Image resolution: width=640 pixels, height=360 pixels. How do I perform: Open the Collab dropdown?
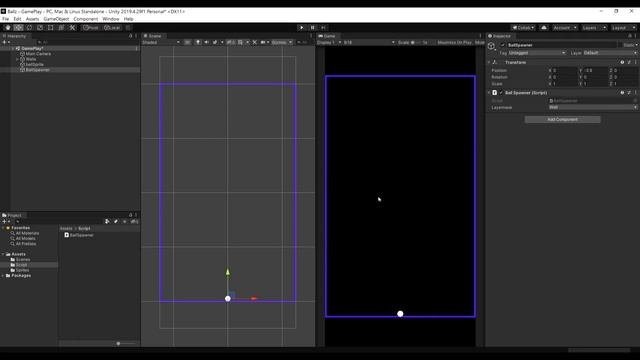coord(523,28)
